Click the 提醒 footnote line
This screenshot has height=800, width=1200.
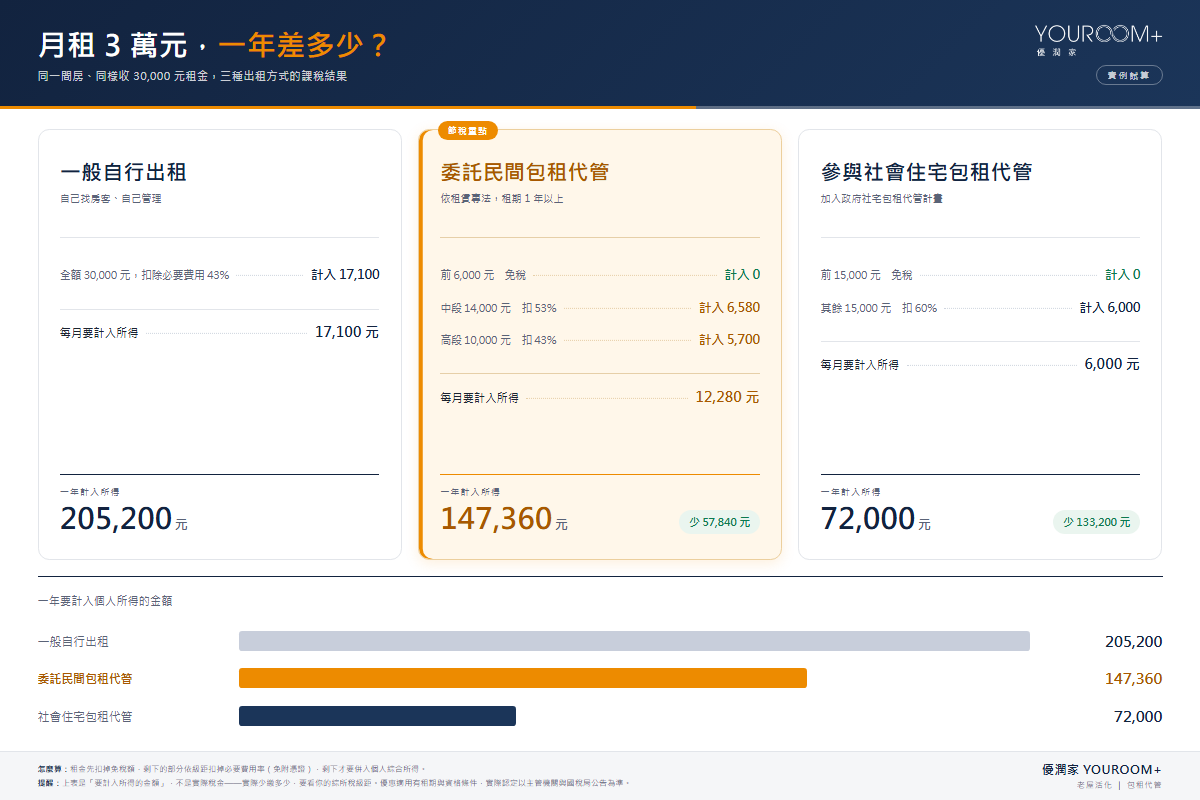[334, 783]
